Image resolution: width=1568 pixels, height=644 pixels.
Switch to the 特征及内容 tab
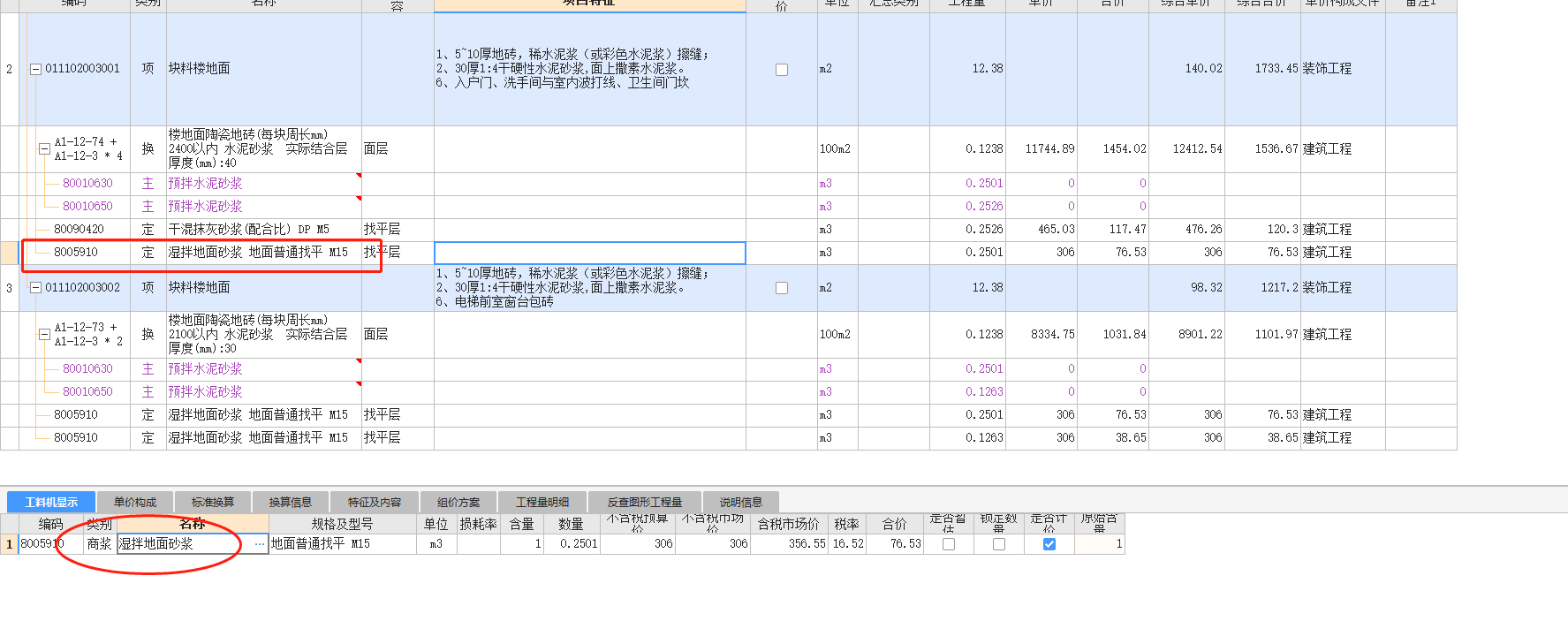tap(375, 502)
